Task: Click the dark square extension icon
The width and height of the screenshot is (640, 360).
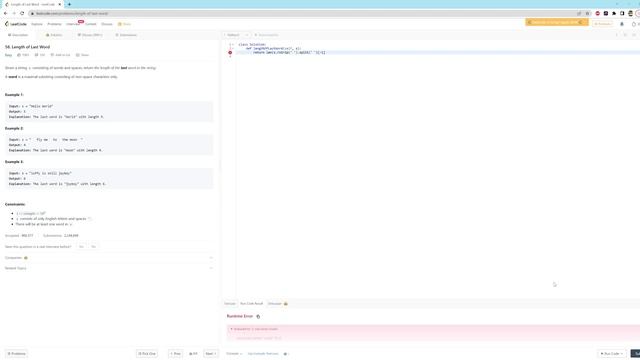Action: [606, 13]
